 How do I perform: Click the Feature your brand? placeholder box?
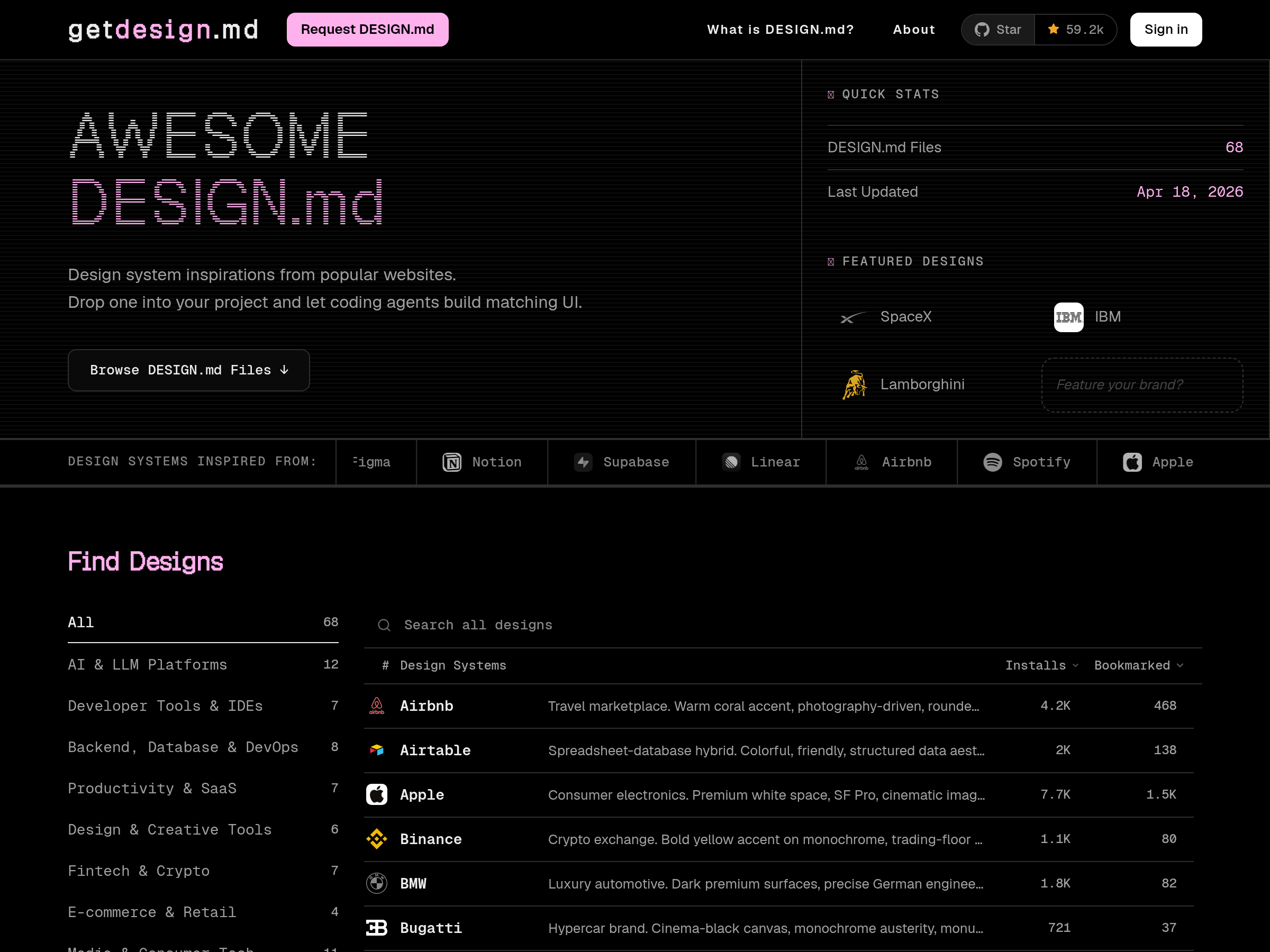[1141, 385]
